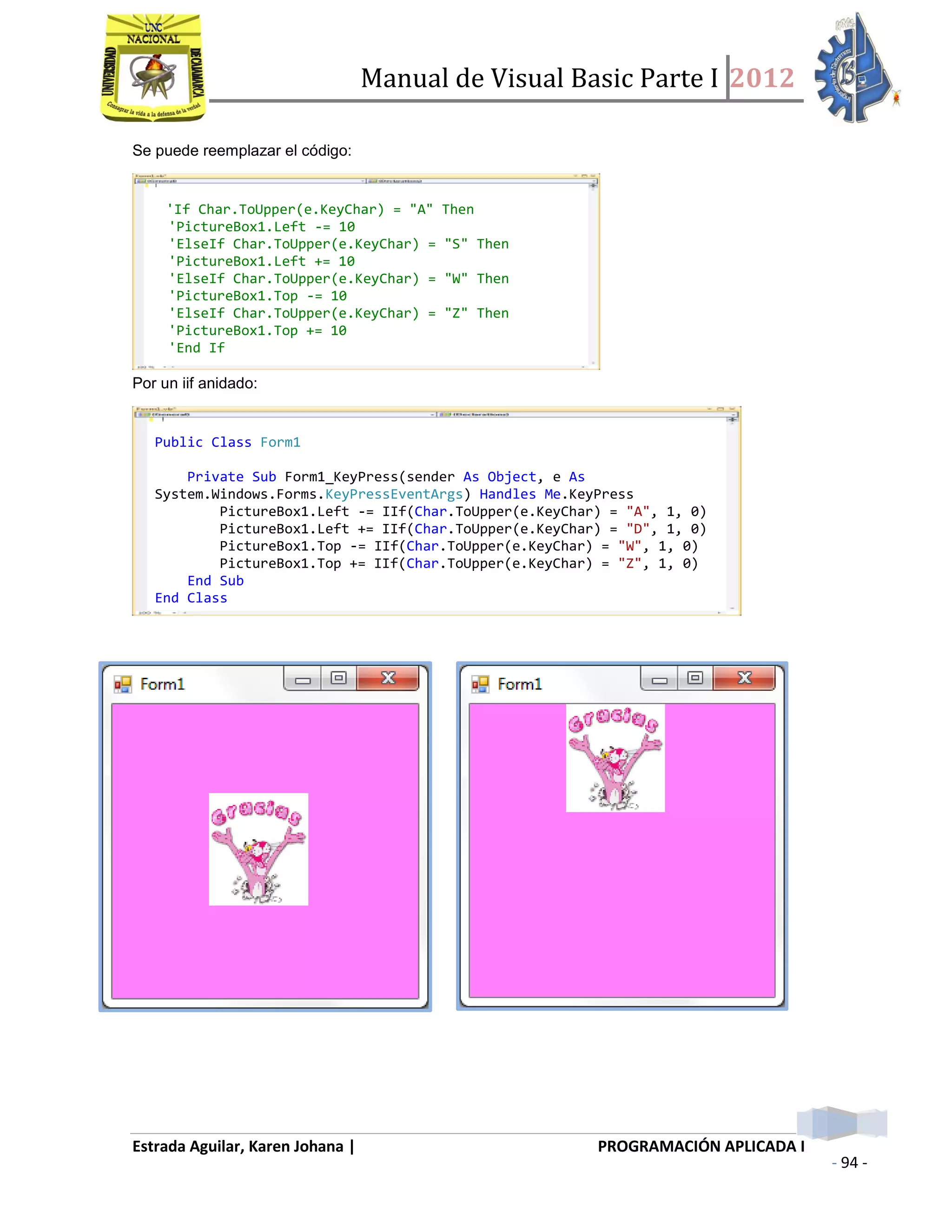Click the heading Manual de Visual Basic Parte I
This screenshot has height=1232, width=952.
[x=540, y=78]
